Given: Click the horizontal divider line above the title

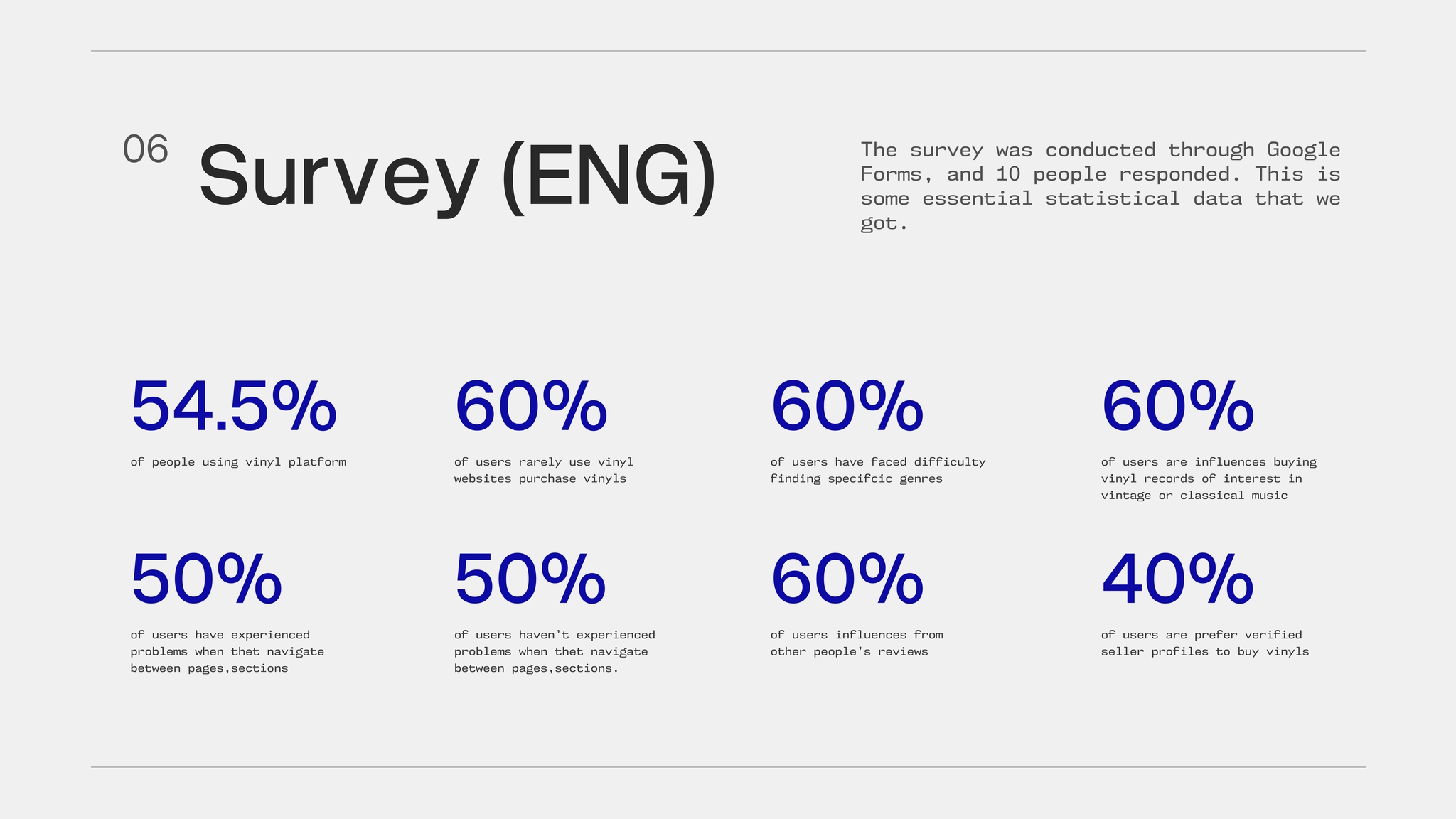Looking at the screenshot, I should pos(728,51).
